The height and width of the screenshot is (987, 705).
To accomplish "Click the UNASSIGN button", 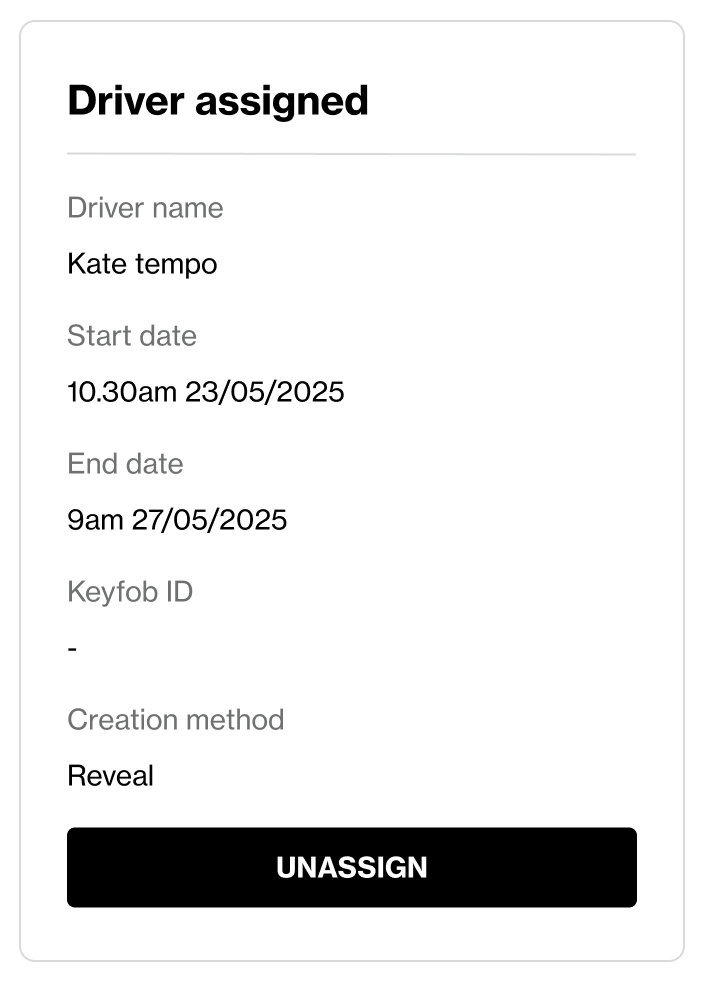I will tap(351, 867).
